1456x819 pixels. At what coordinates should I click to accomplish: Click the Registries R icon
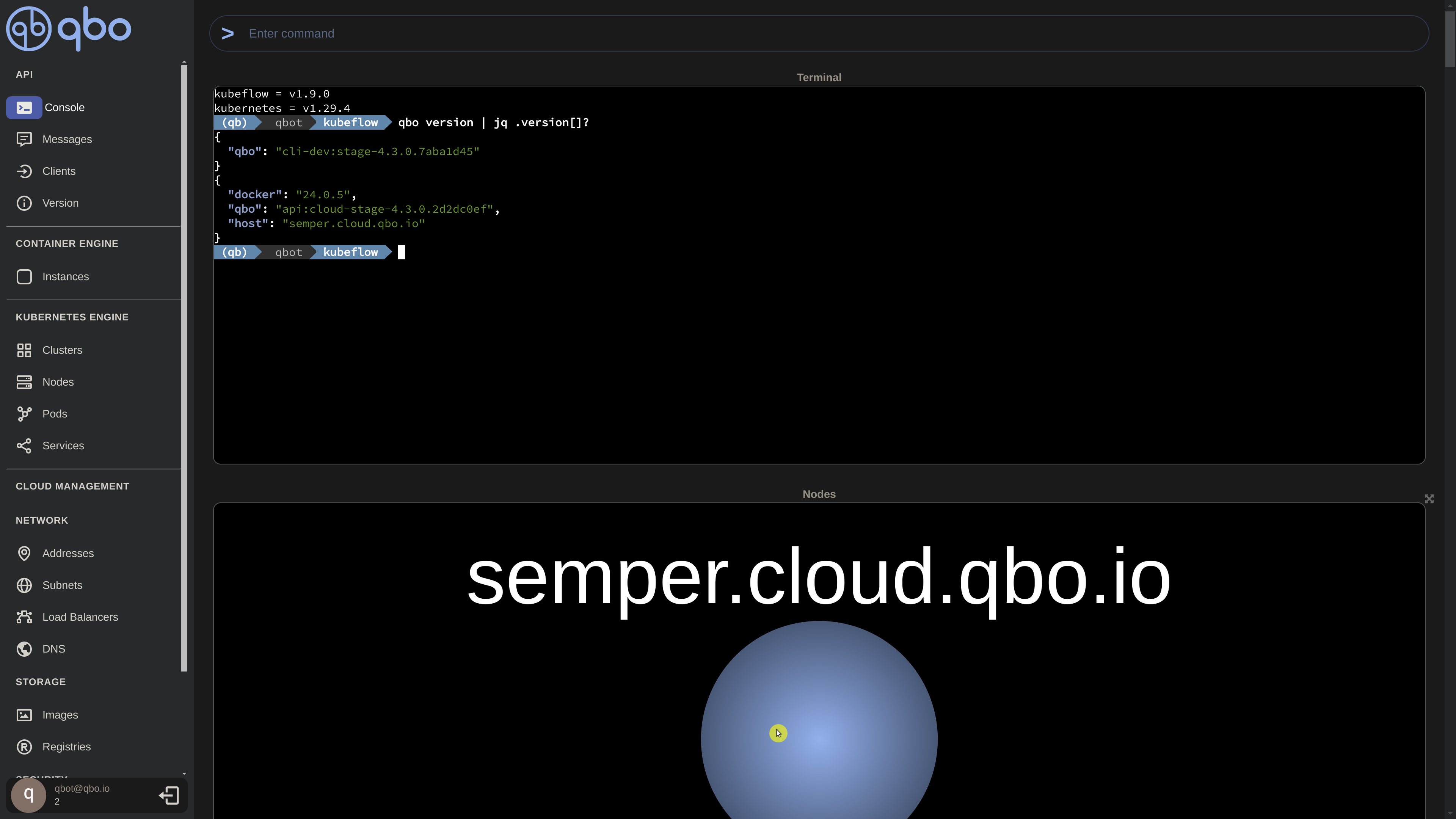[24, 747]
